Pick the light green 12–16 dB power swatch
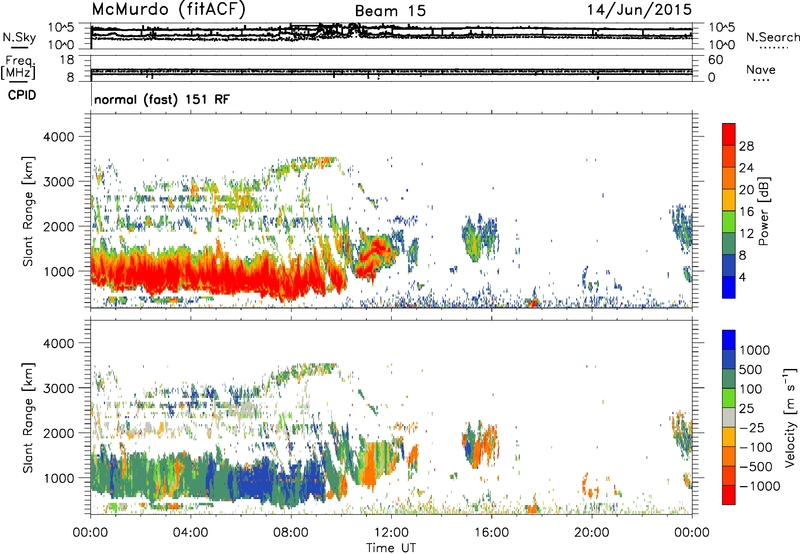The height and width of the screenshot is (554, 800). 729,222
